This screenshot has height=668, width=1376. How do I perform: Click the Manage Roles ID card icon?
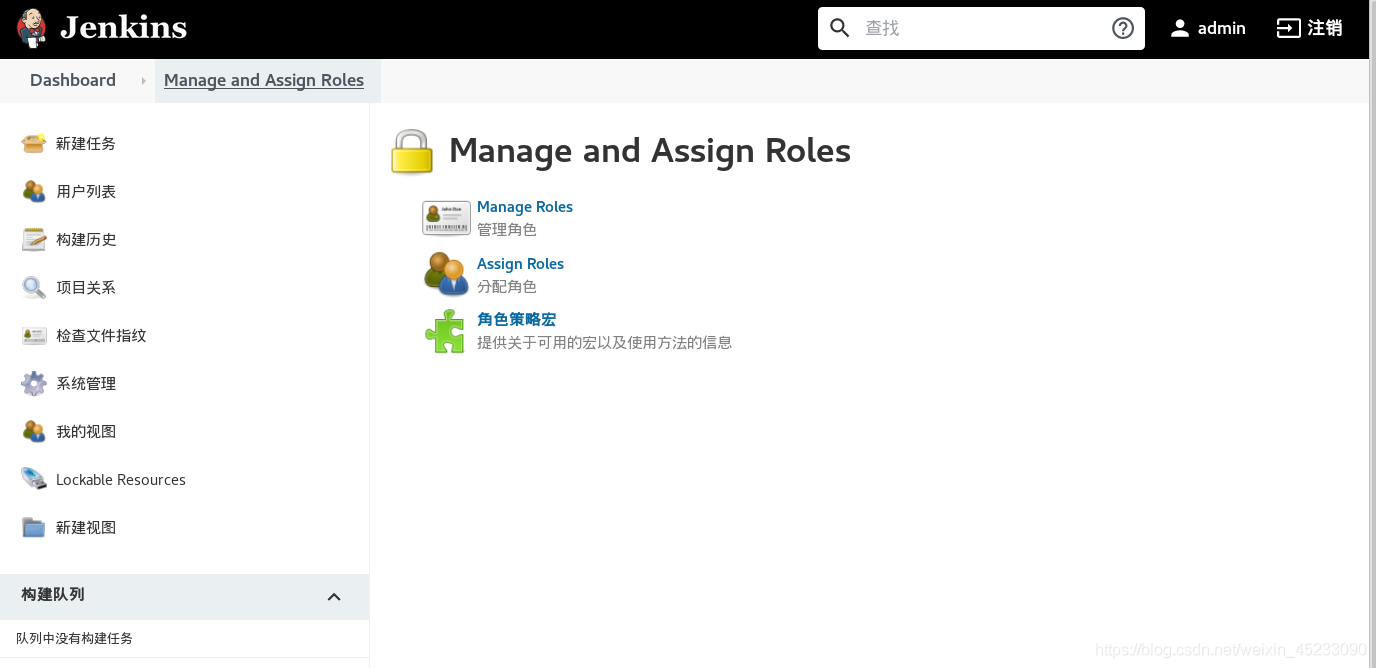pos(446,217)
